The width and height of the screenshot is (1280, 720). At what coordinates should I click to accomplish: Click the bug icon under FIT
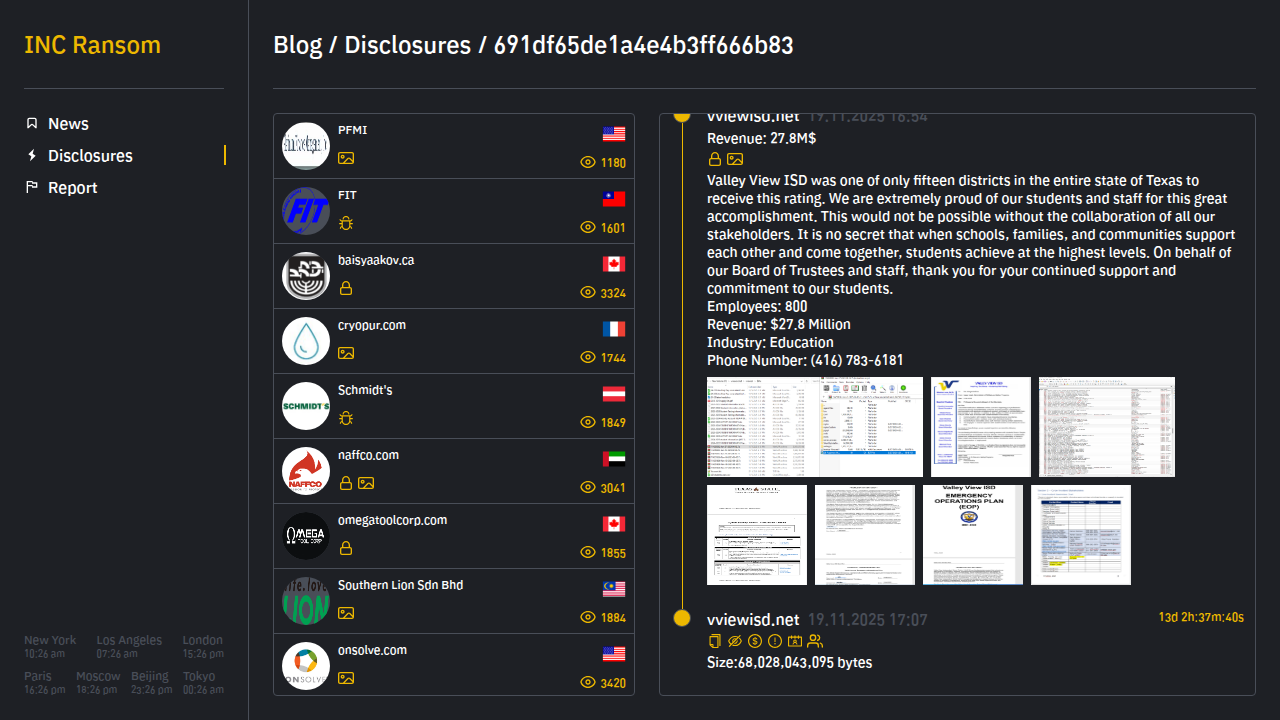click(x=346, y=223)
